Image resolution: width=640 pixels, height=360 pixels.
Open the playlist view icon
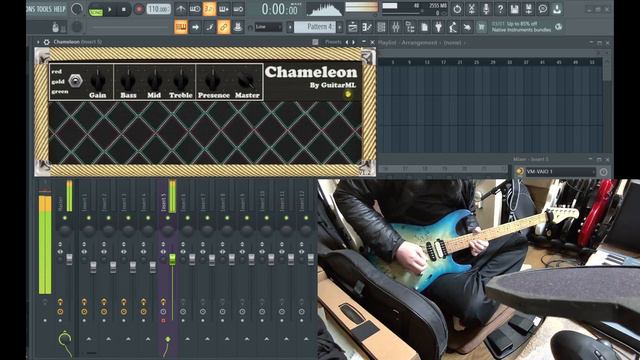click(x=353, y=27)
